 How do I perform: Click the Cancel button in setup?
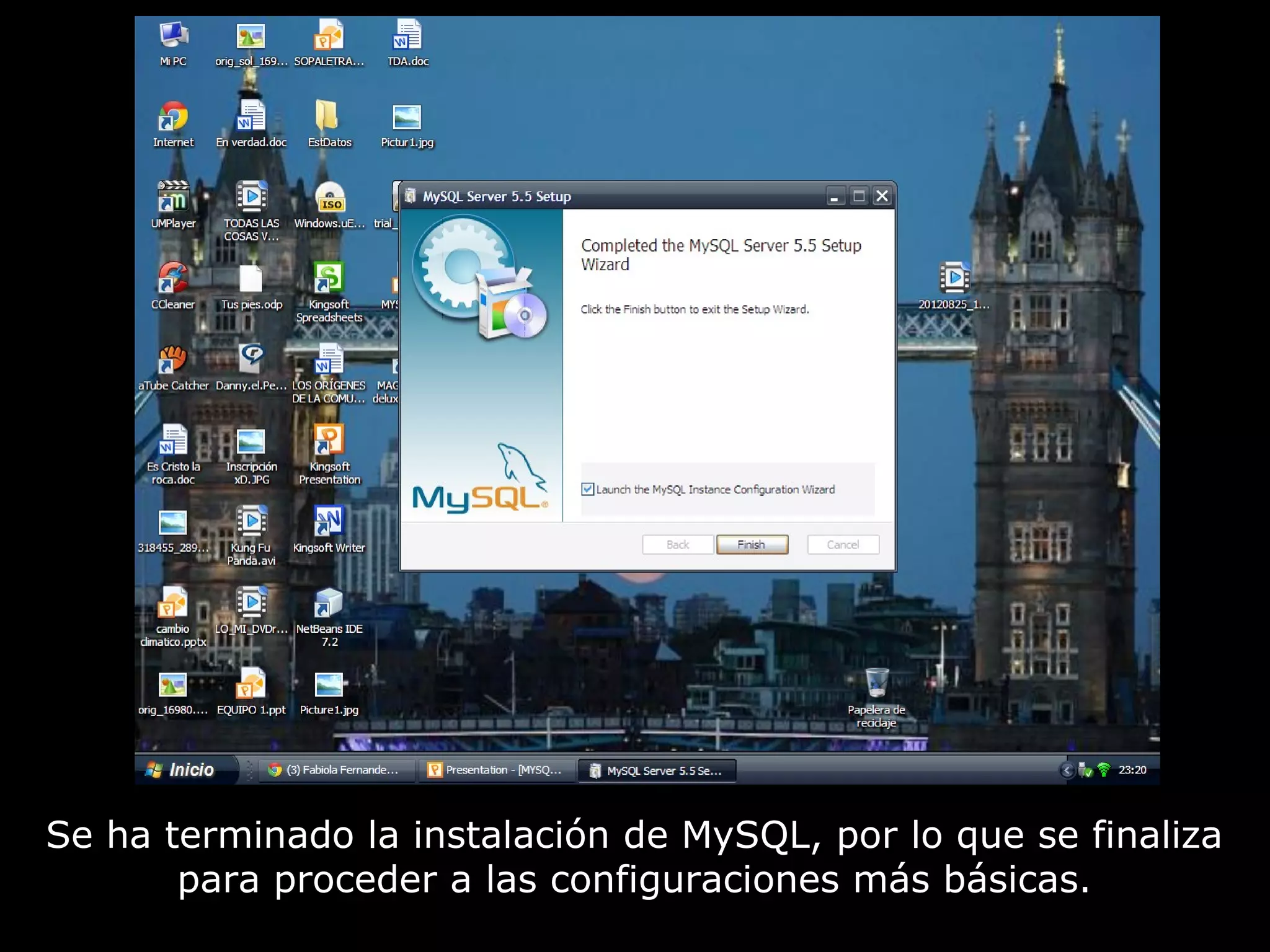tap(843, 544)
